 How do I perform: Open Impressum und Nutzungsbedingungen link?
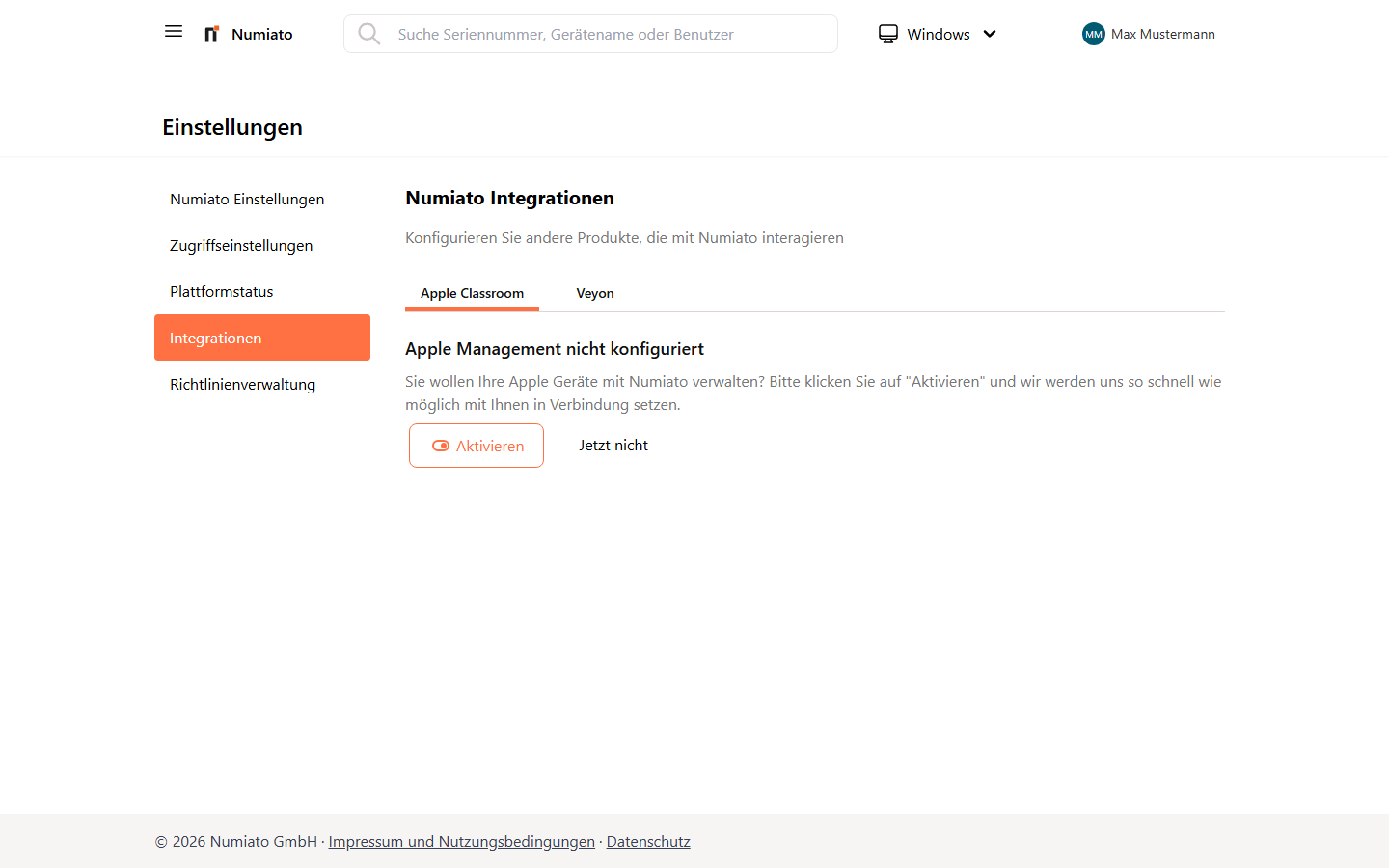pyautogui.click(x=461, y=841)
